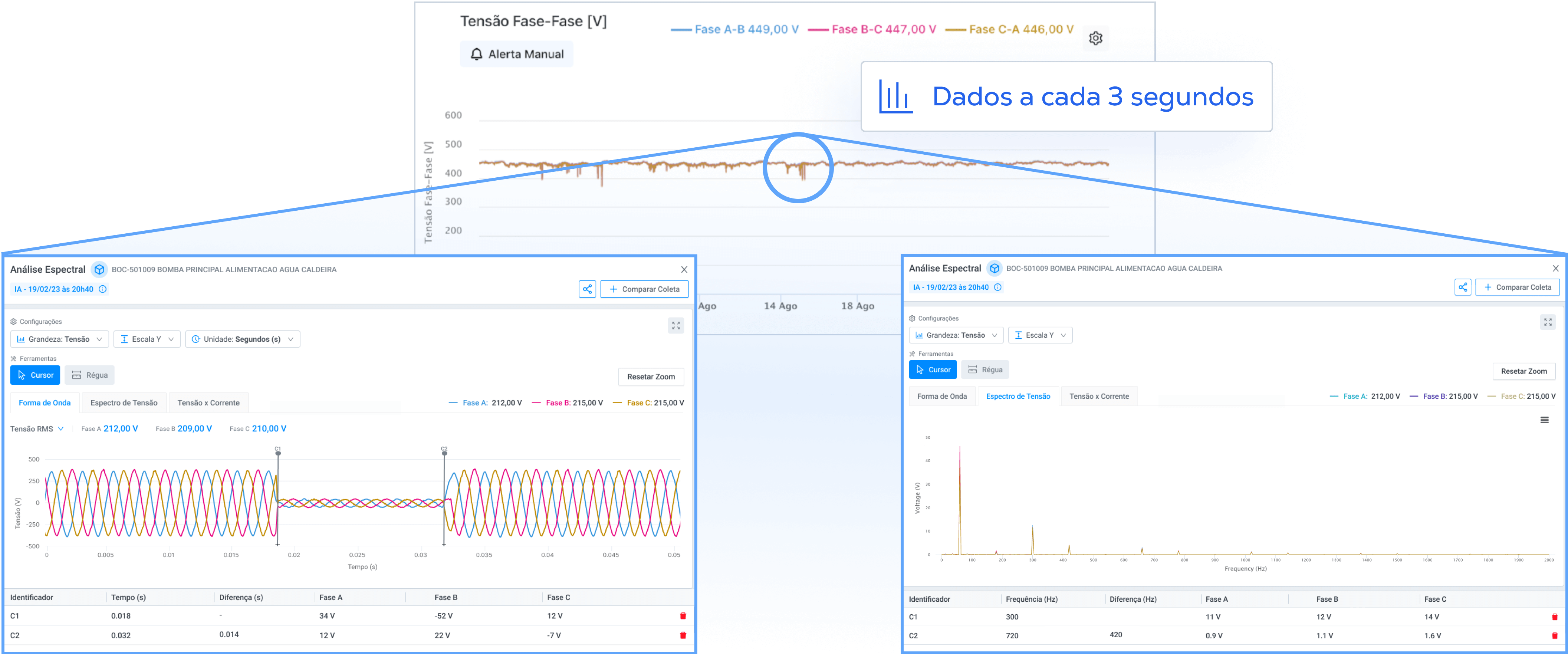The width and height of the screenshot is (1568, 654).
Task: Expand left chart to fullscreen
Action: (675, 326)
